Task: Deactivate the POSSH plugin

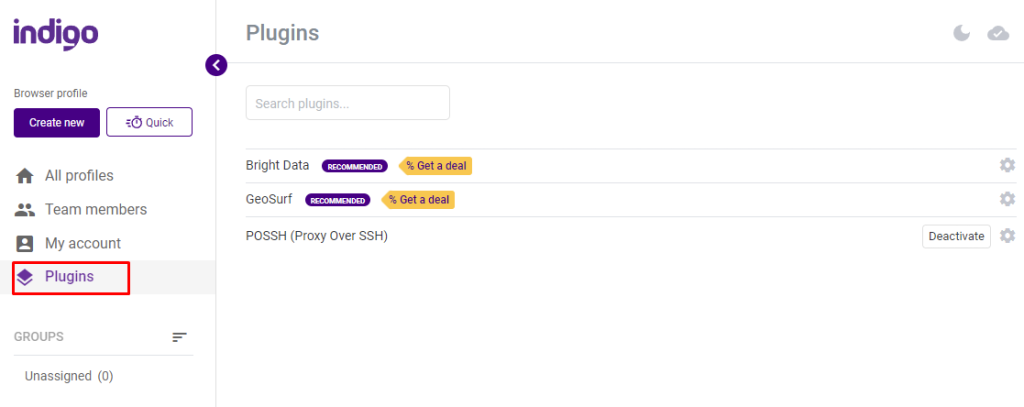Action: [956, 236]
